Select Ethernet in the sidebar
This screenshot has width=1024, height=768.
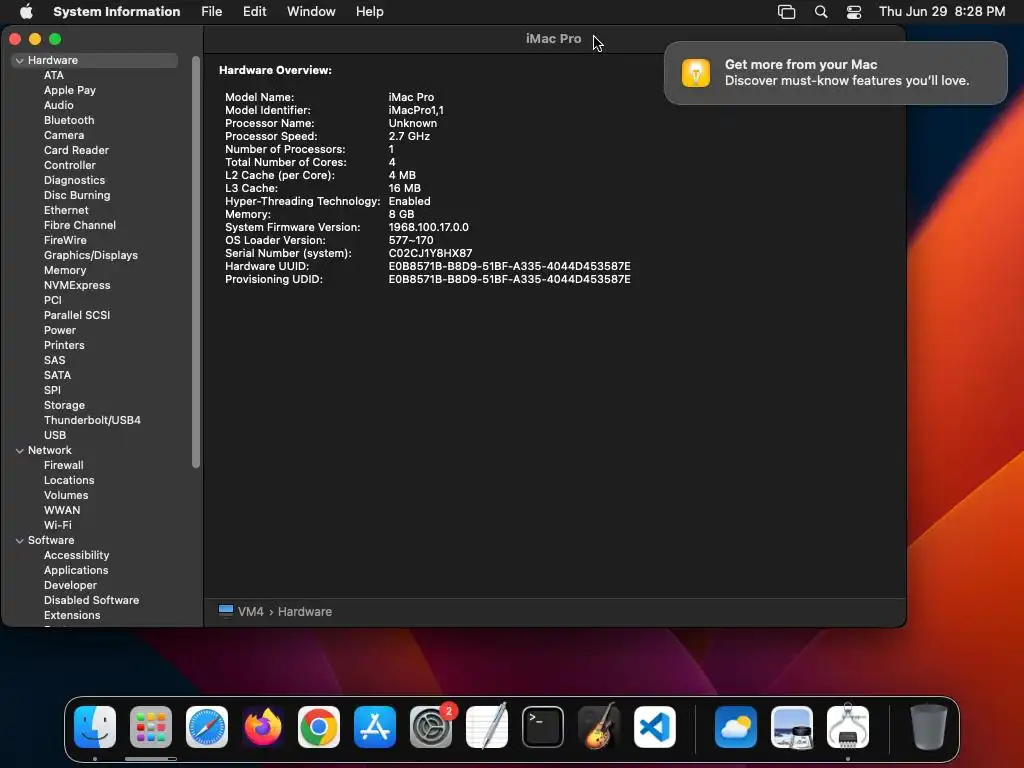pos(66,210)
